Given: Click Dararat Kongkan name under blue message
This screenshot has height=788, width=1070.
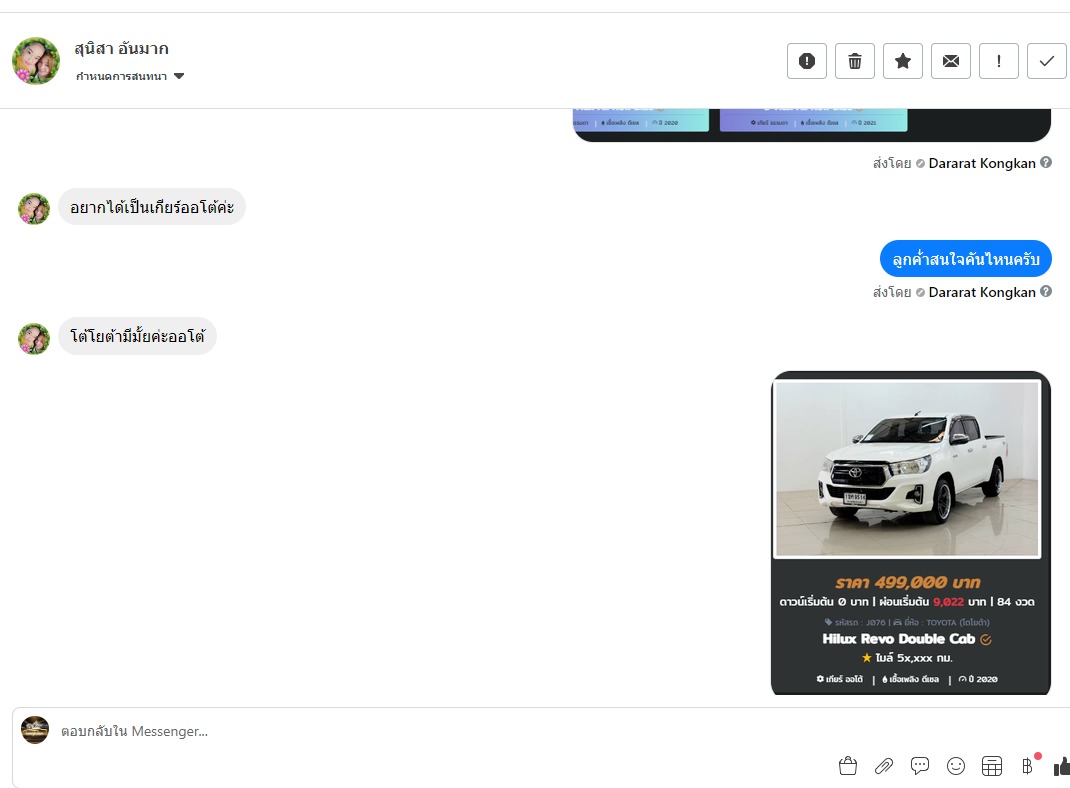Looking at the screenshot, I should tap(982, 292).
